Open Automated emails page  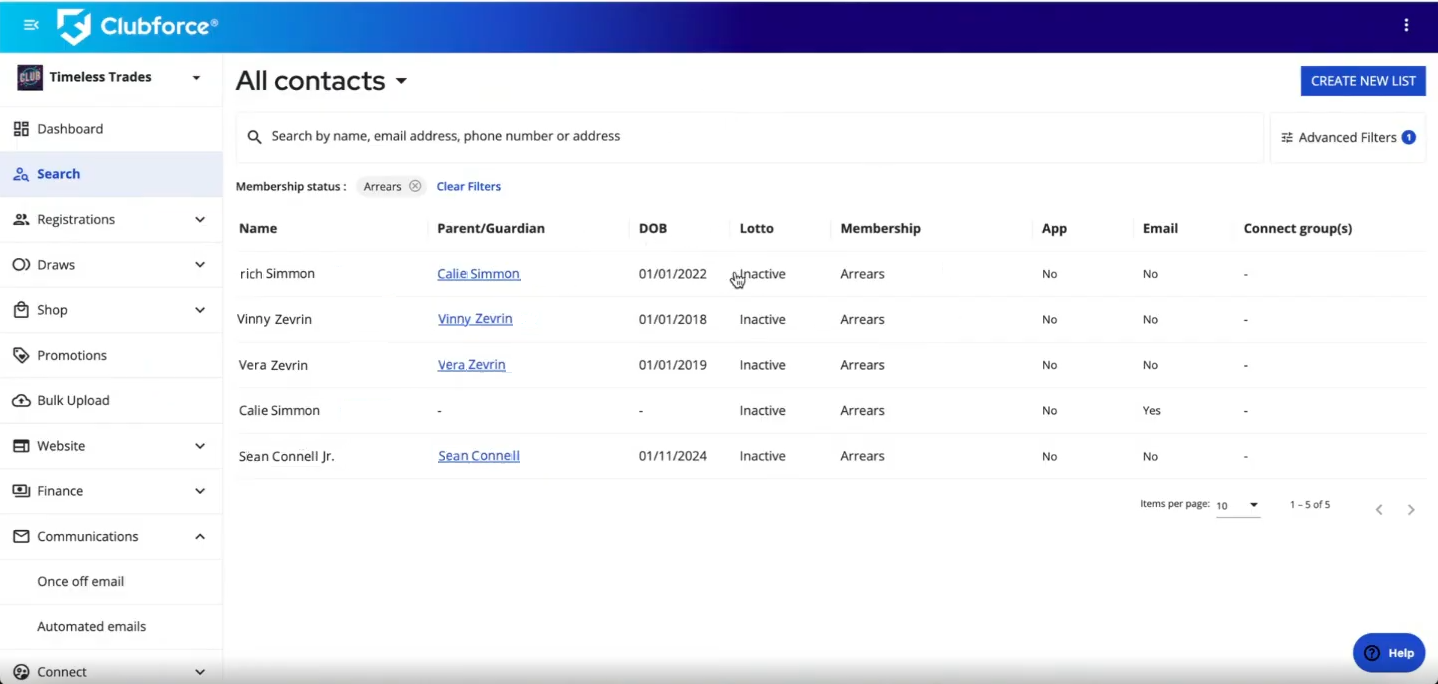pos(92,627)
